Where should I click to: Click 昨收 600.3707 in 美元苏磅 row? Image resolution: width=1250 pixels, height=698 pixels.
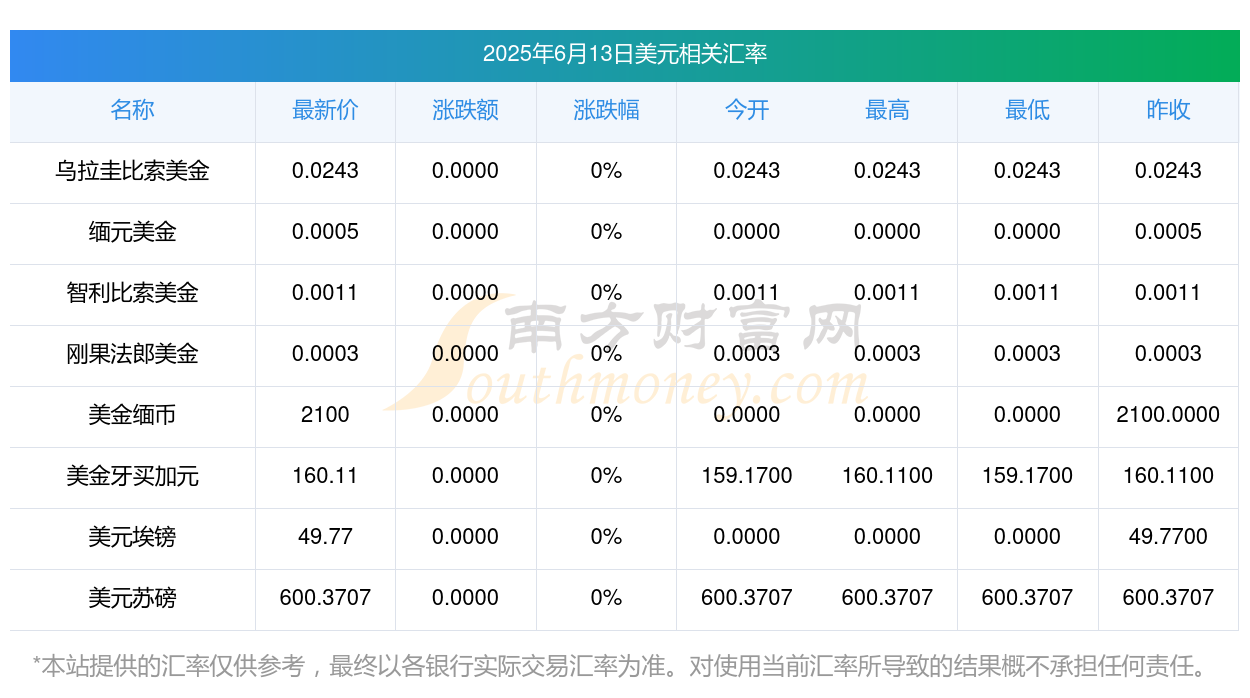[x=1168, y=598]
